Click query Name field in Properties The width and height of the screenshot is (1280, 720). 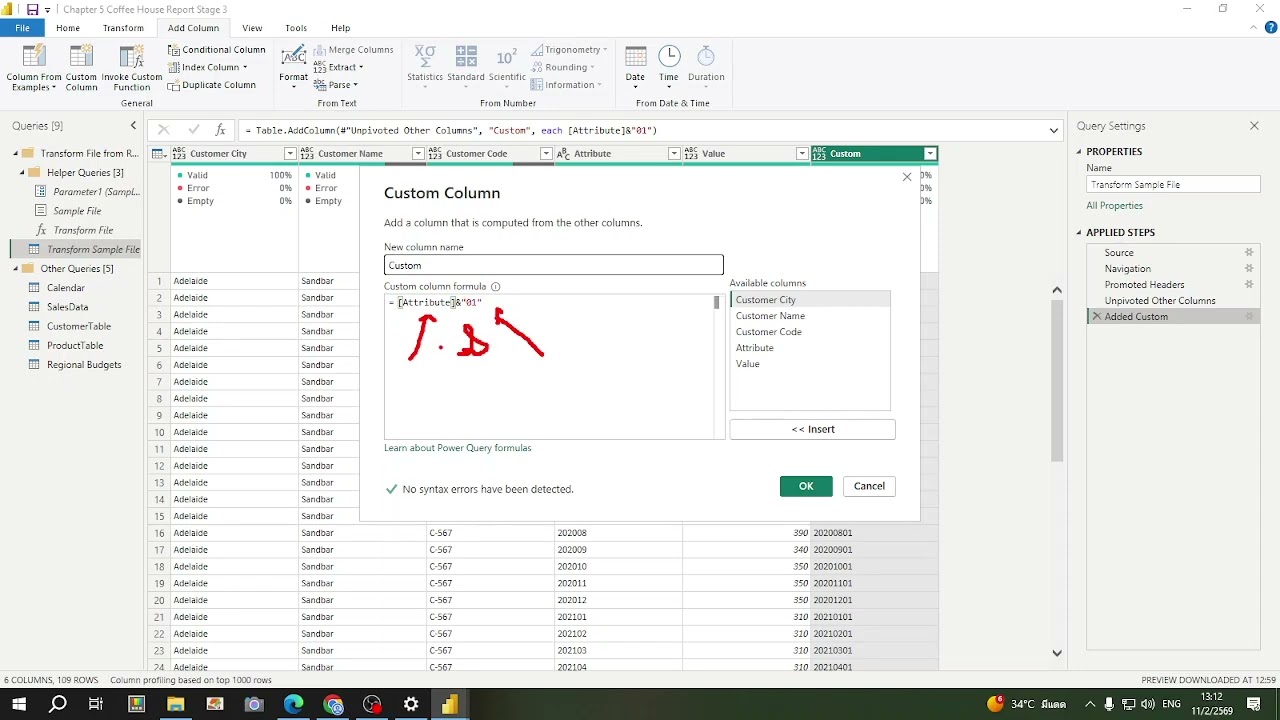[1173, 185]
